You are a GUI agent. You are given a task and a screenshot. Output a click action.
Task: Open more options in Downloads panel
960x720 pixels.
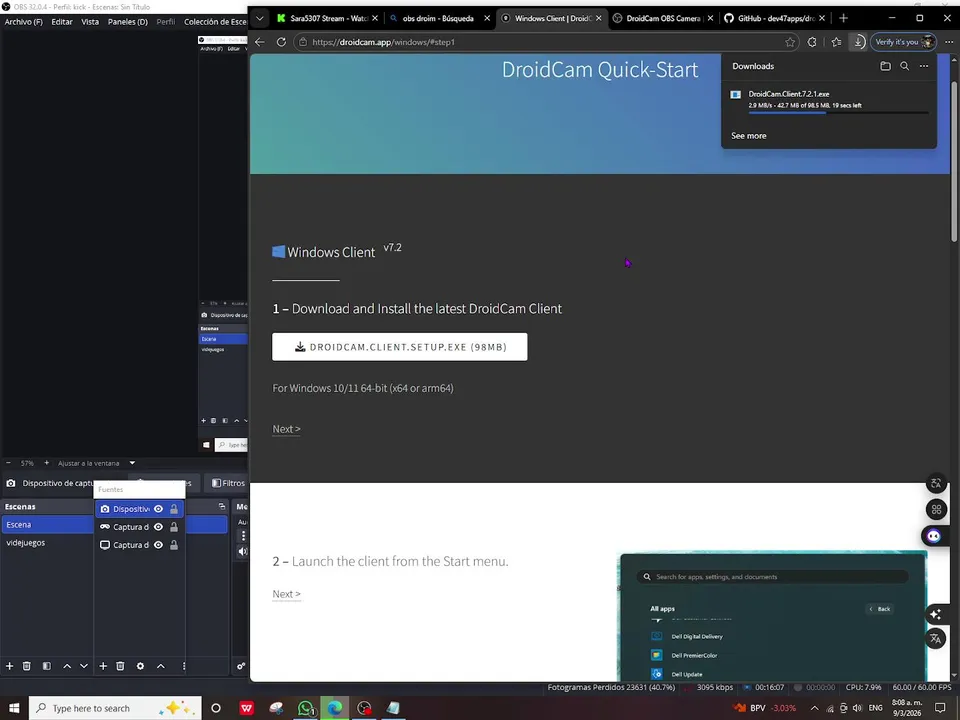coord(924,66)
